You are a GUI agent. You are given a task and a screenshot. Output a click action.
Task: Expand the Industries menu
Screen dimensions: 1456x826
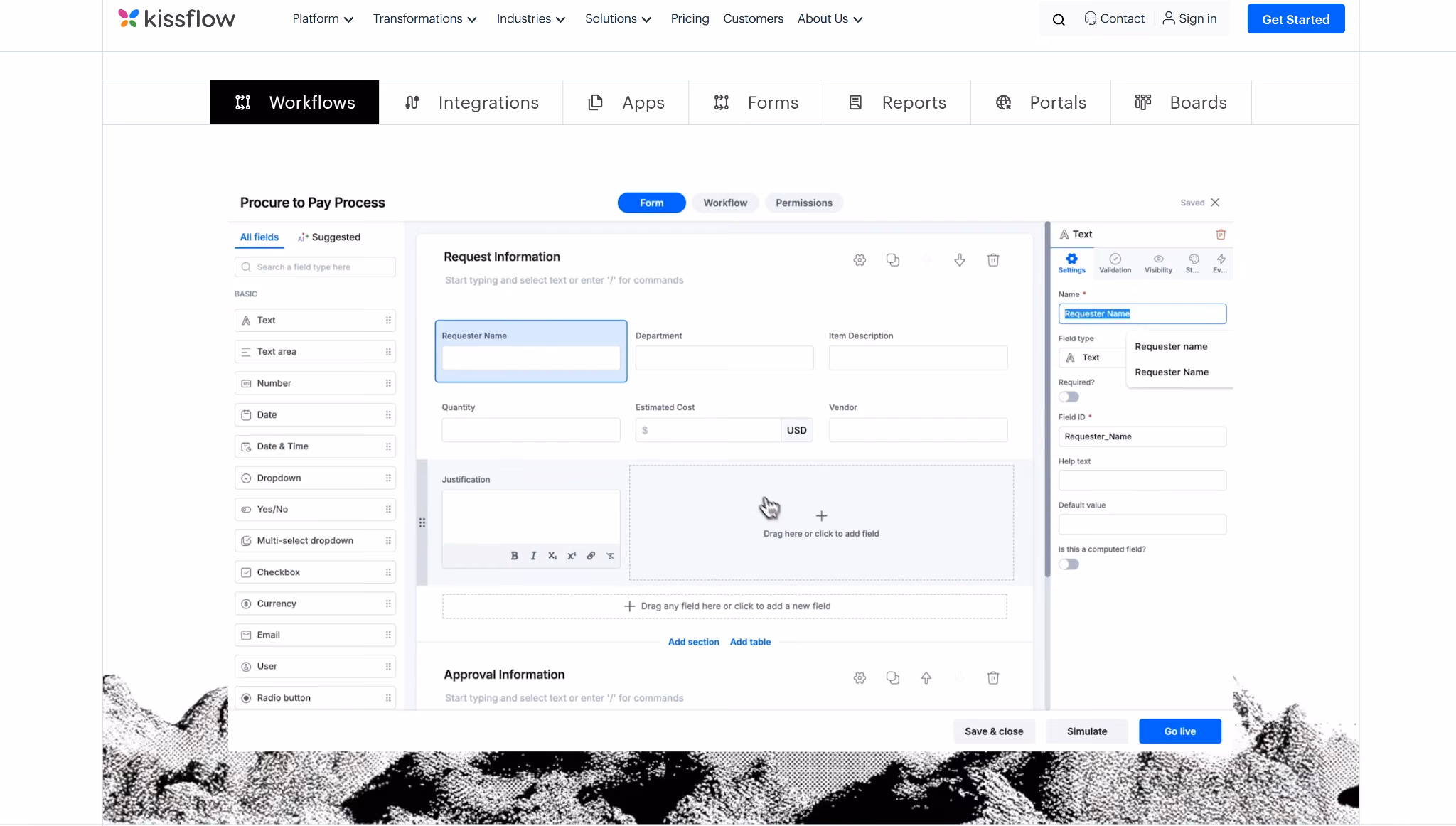click(531, 19)
